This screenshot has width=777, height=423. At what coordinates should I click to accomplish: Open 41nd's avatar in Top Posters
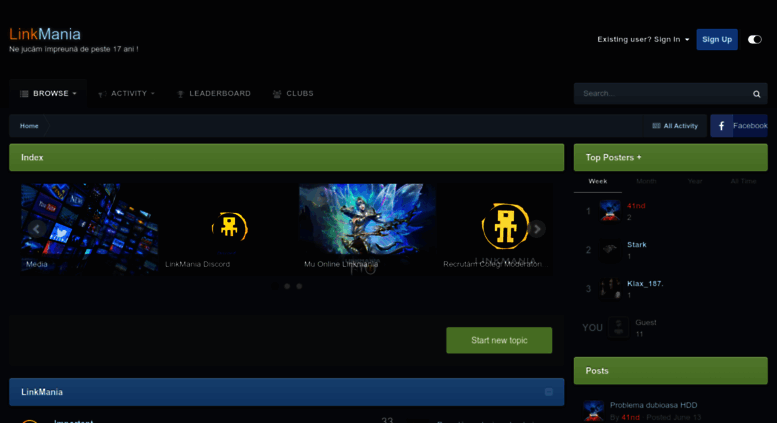click(610, 211)
